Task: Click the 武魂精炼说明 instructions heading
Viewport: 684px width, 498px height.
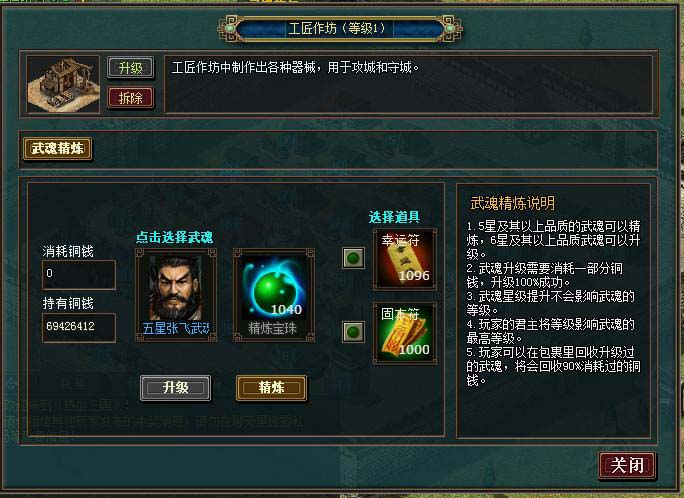Action: pos(513,203)
